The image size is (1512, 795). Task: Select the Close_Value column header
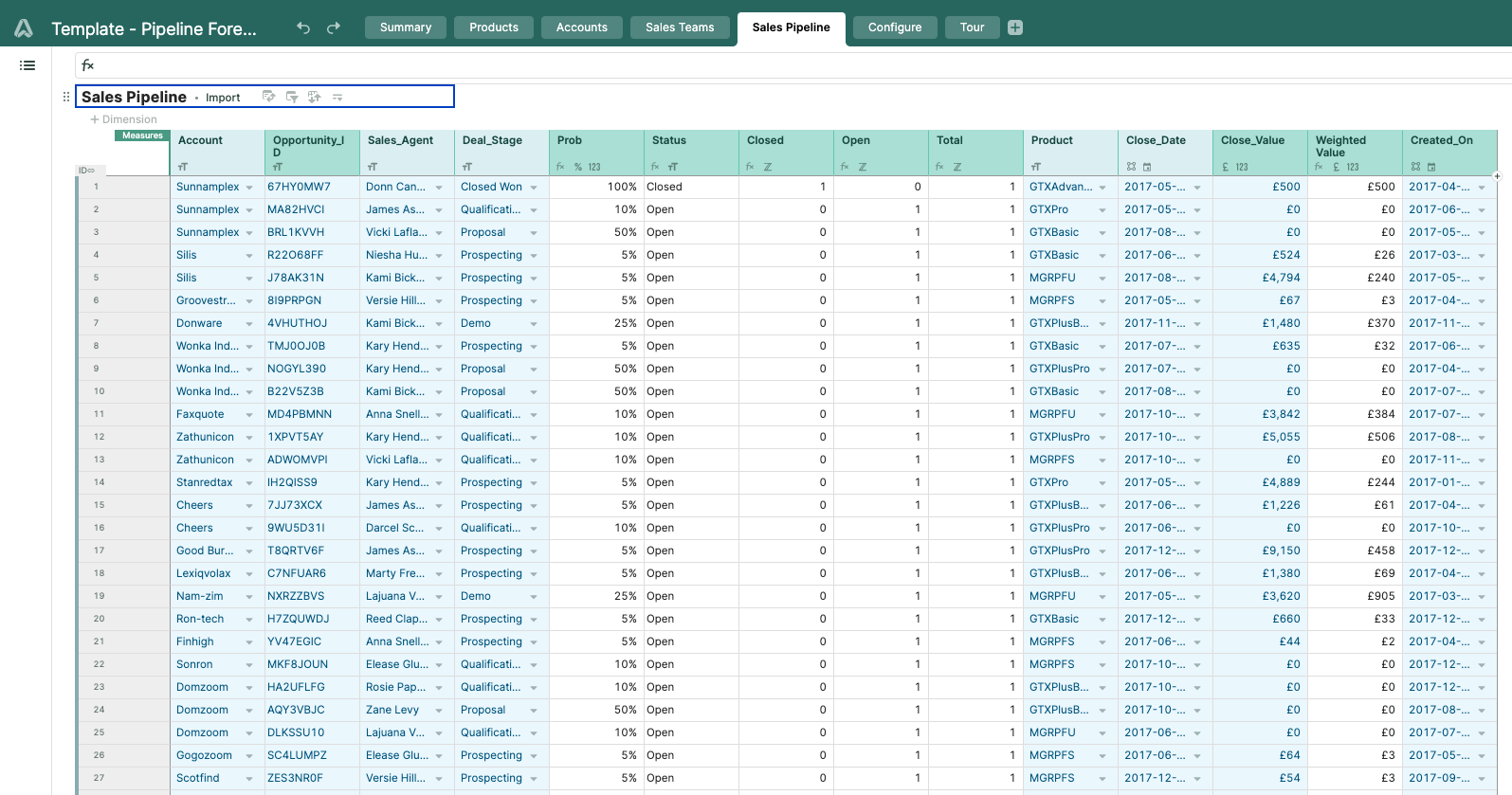point(1260,153)
